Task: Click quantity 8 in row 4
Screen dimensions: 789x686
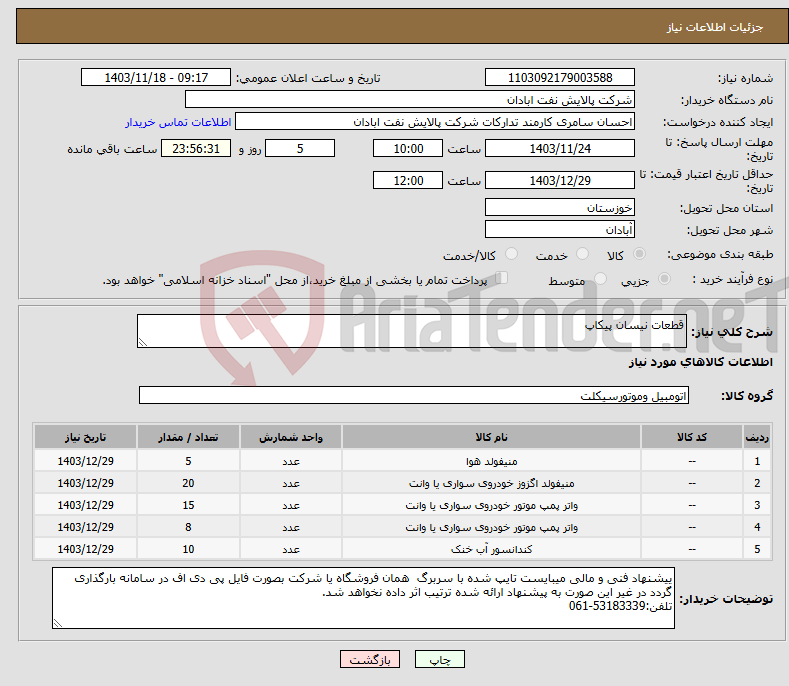Action: (188, 527)
